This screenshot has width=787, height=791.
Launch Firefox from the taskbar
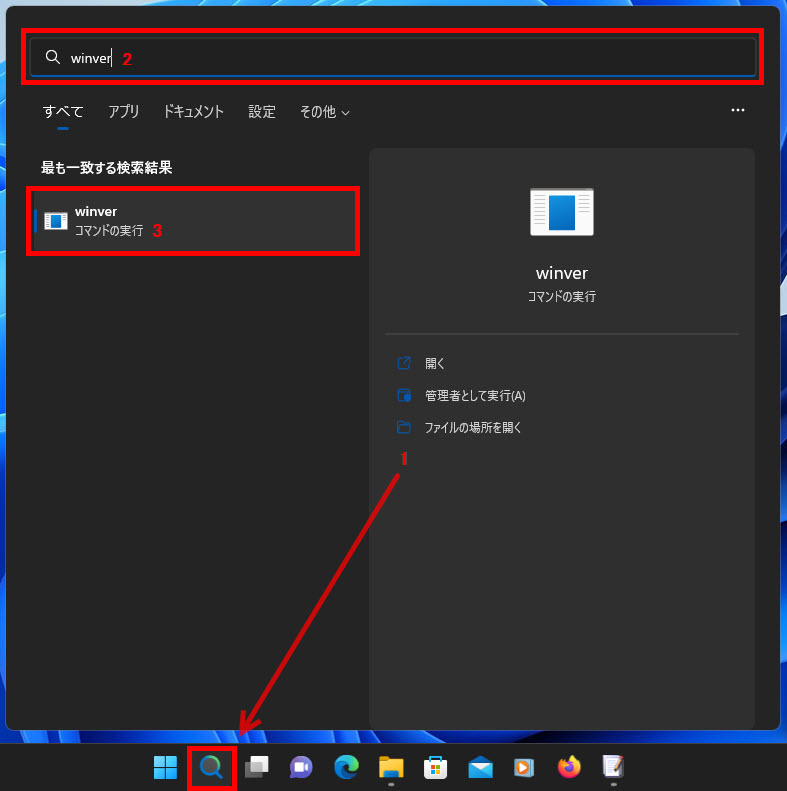[569, 767]
